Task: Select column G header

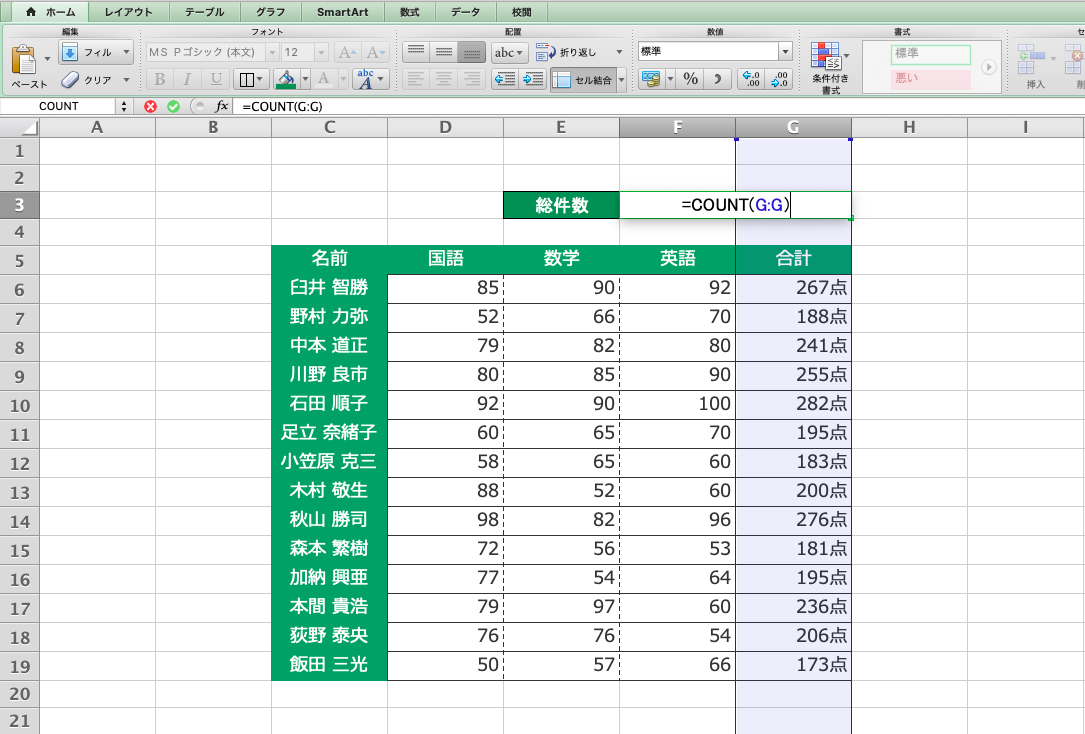Action: 793,127
